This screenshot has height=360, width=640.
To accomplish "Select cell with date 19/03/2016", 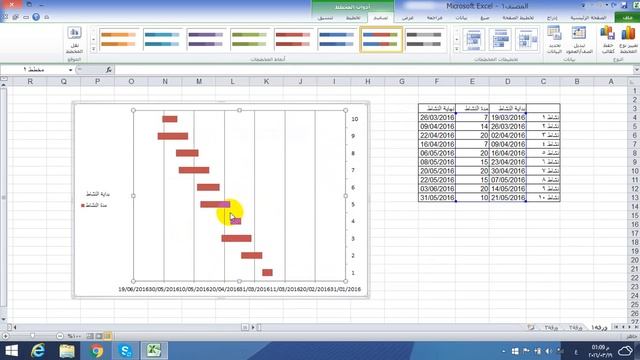I will 508,118.
